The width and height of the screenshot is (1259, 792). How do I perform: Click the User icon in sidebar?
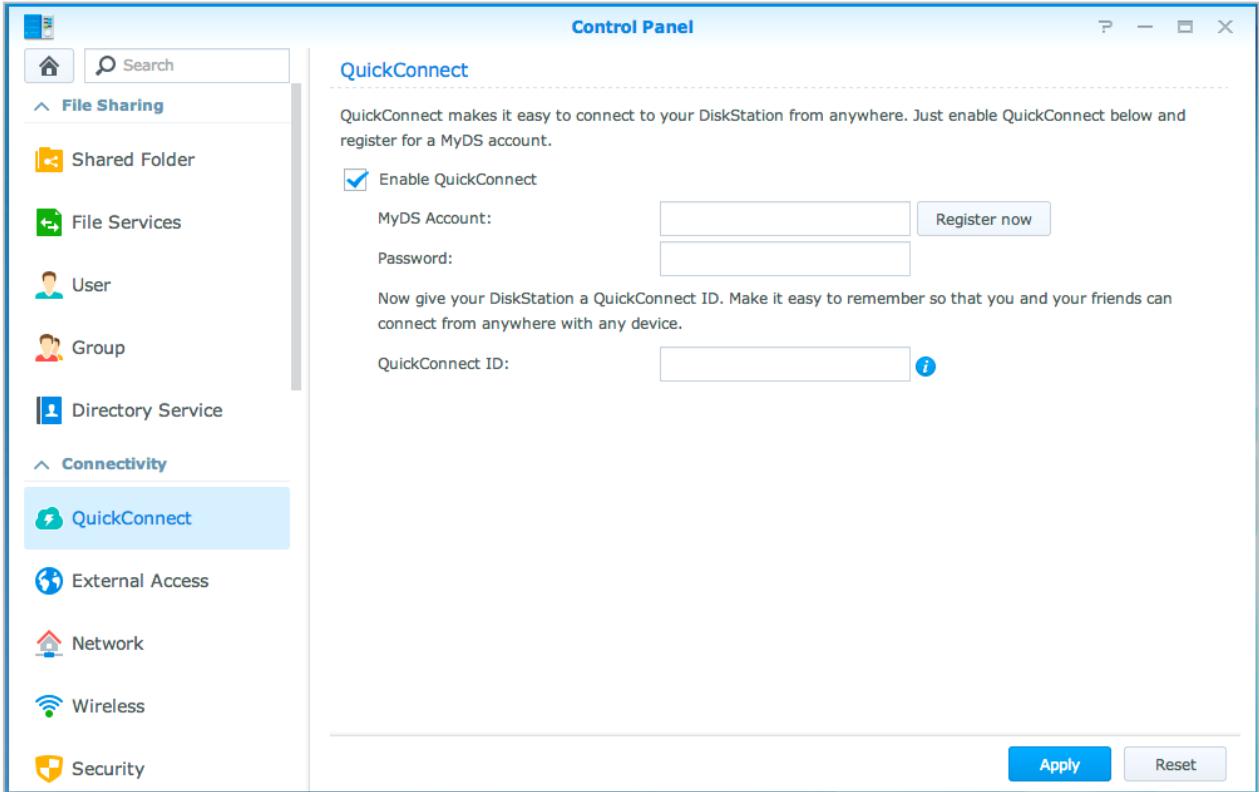point(49,285)
